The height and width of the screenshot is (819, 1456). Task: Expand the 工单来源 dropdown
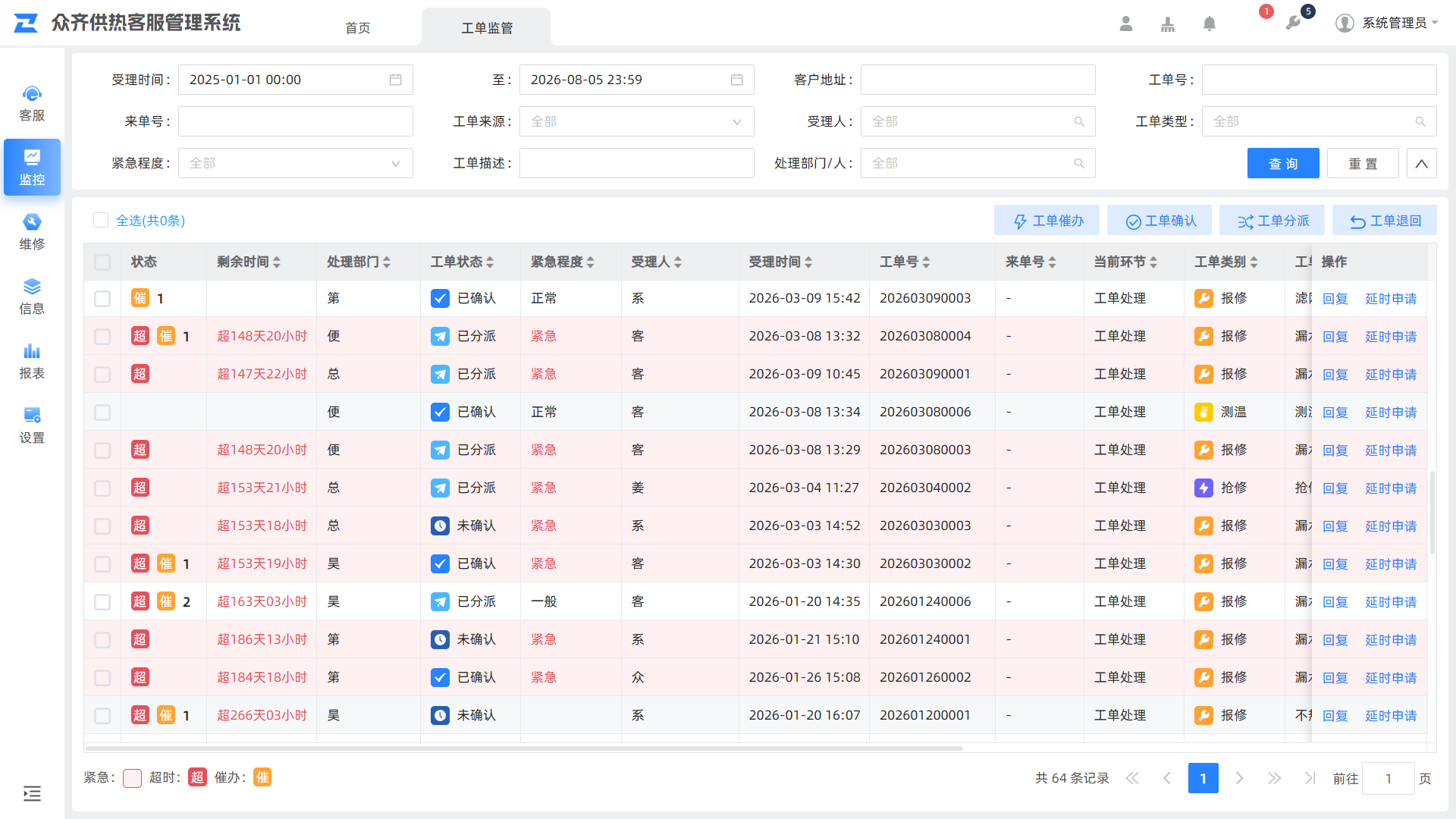tap(637, 121)
